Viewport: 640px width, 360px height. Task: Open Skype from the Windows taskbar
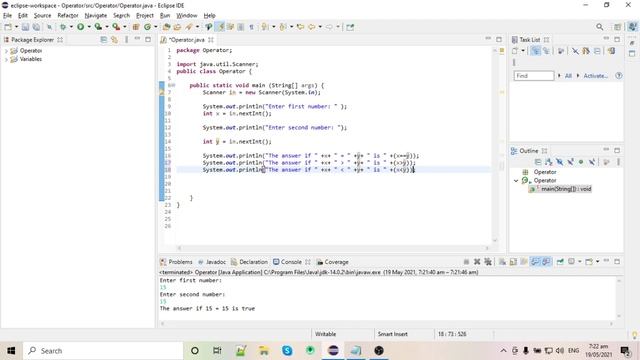pyautogui.click(x=287, y=351)
